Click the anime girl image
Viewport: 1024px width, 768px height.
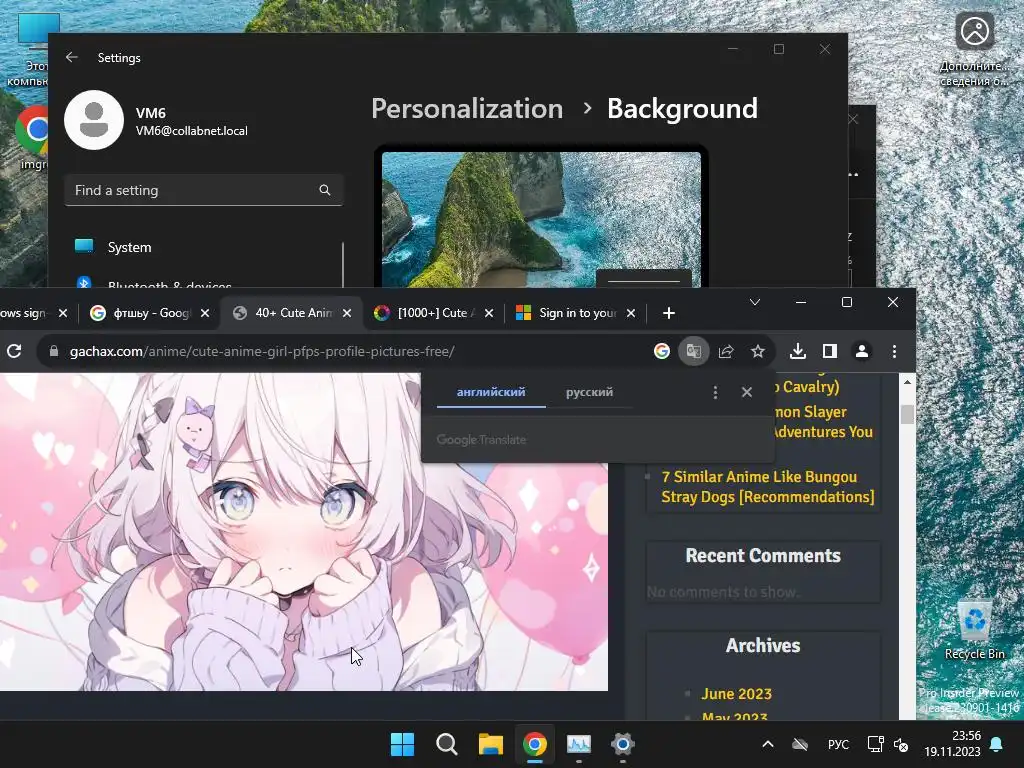[304, 532]
